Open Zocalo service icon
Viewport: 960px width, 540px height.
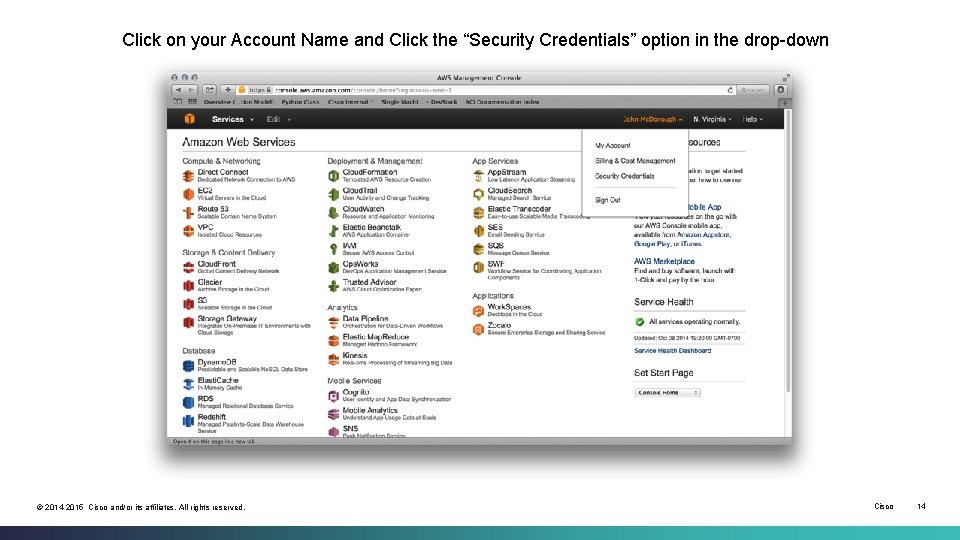479,329
